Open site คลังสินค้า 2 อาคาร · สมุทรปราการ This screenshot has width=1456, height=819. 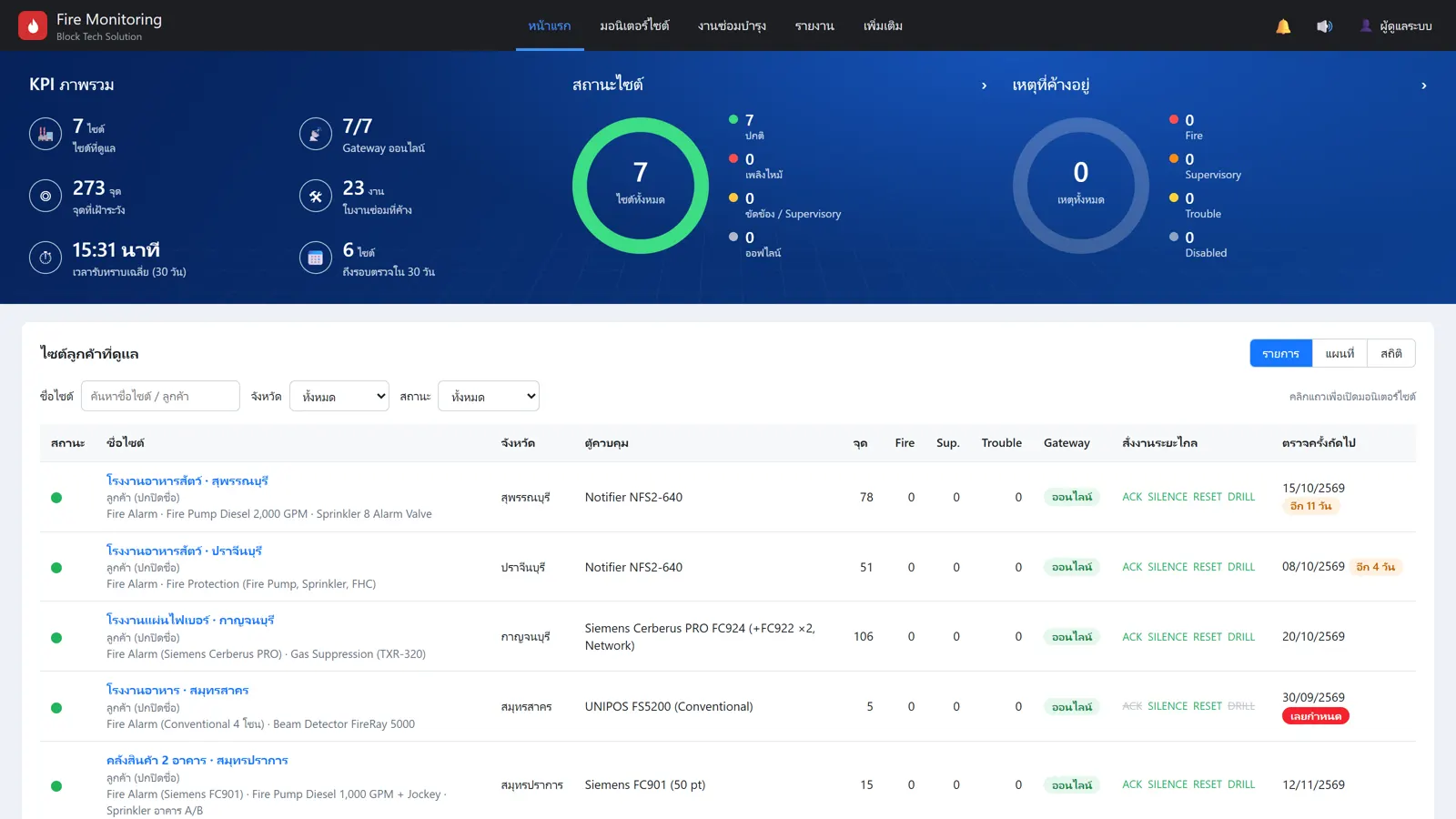coord(197,760)
